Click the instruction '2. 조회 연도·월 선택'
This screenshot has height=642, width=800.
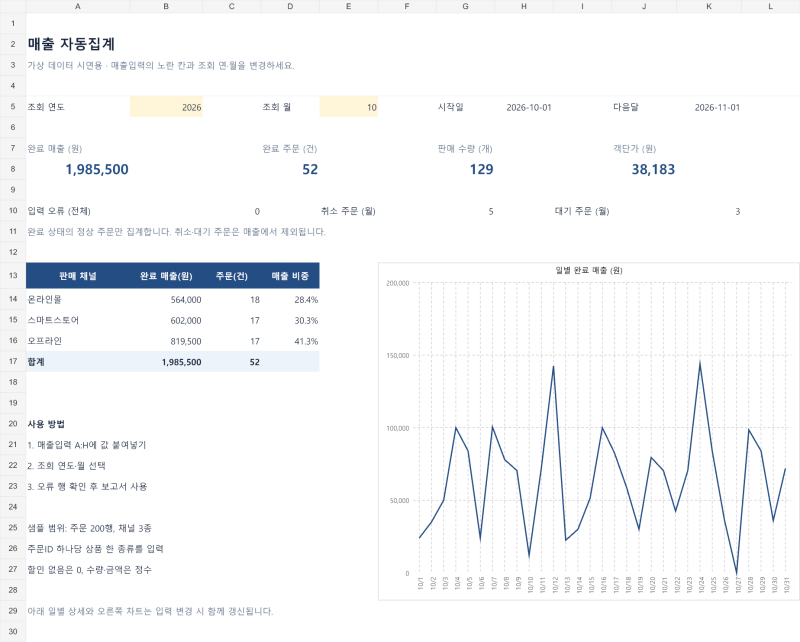(x=66, y=465)
